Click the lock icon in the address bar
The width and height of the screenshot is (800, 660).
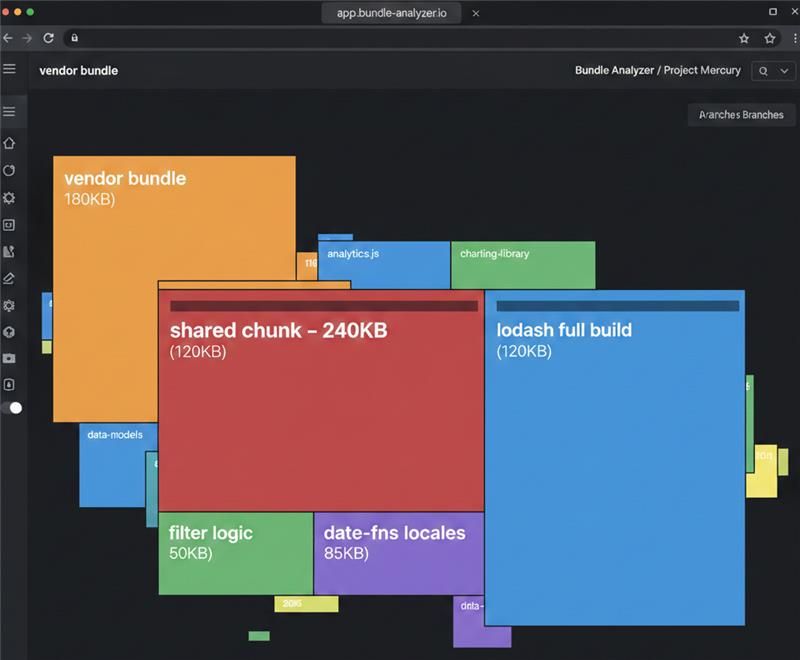73,38
